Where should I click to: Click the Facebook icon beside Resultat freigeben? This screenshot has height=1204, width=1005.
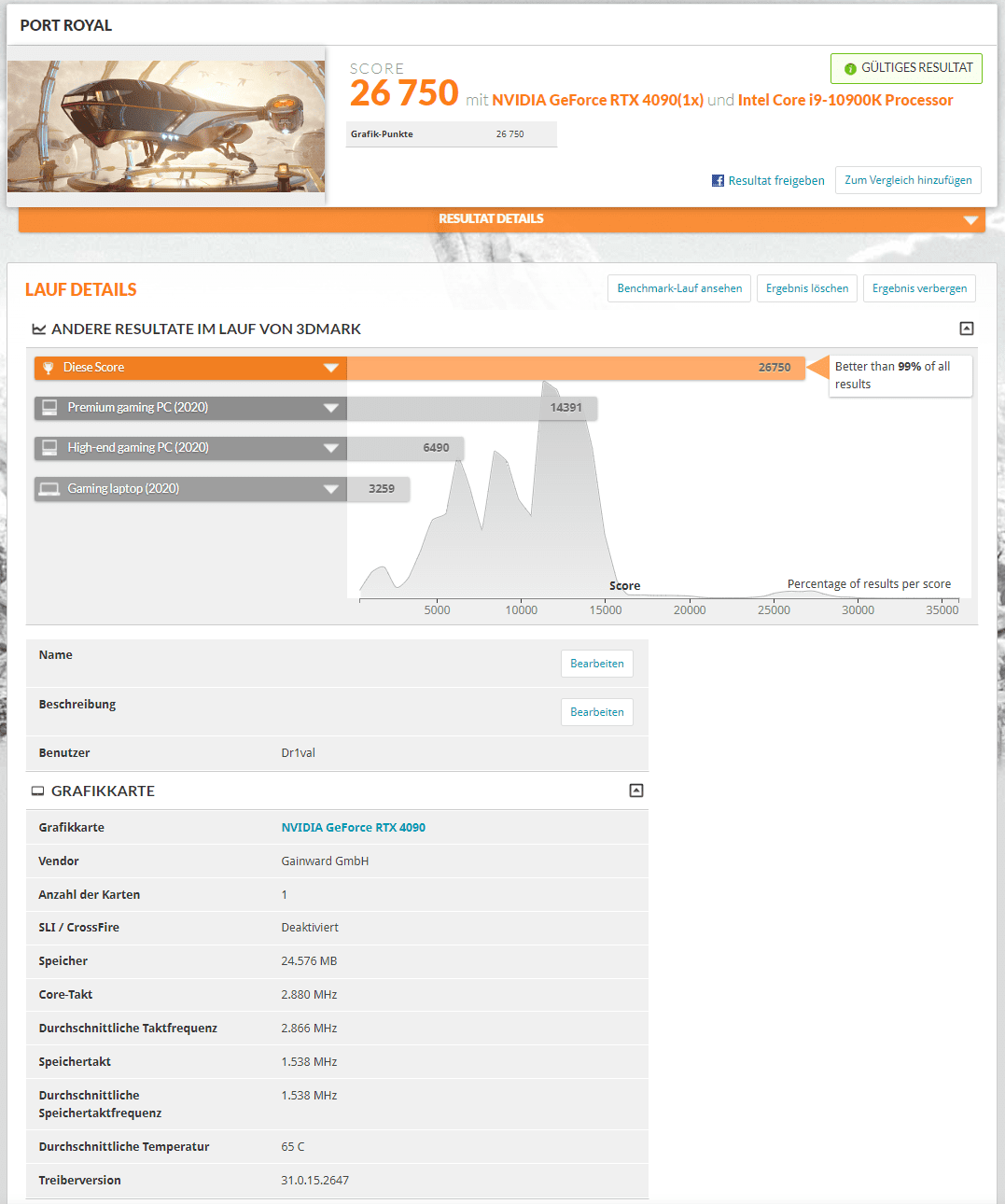(718, 181)
